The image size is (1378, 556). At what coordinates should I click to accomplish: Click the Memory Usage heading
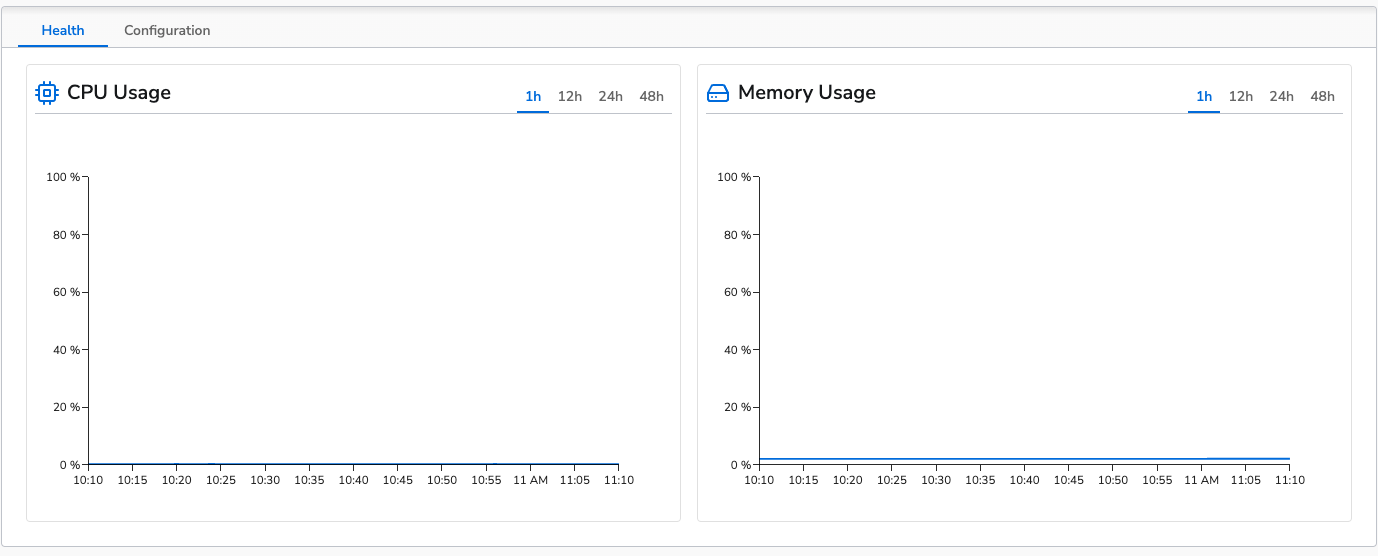coord(807,93)
